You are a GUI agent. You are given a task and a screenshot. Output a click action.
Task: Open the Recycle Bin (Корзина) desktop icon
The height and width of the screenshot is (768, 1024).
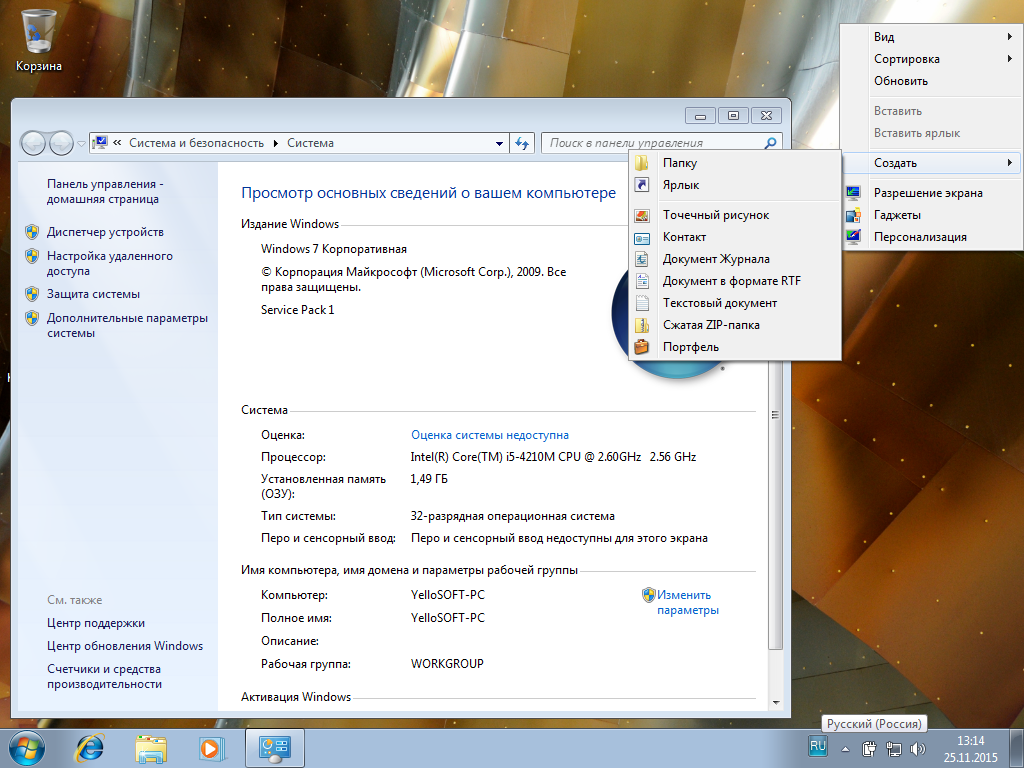pos(39,39)
